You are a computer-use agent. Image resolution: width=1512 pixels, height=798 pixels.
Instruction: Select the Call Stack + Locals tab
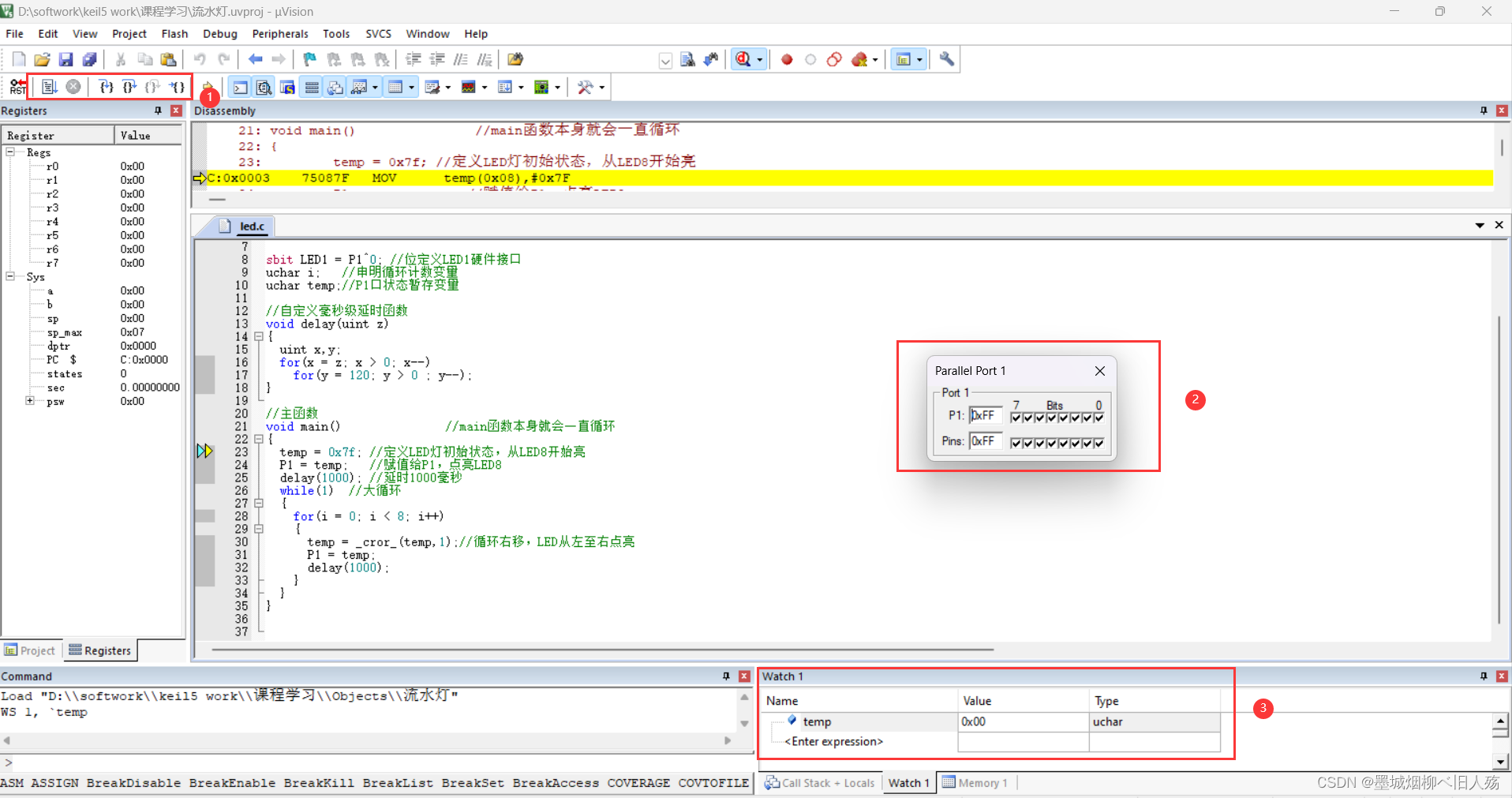pos(819,783)
